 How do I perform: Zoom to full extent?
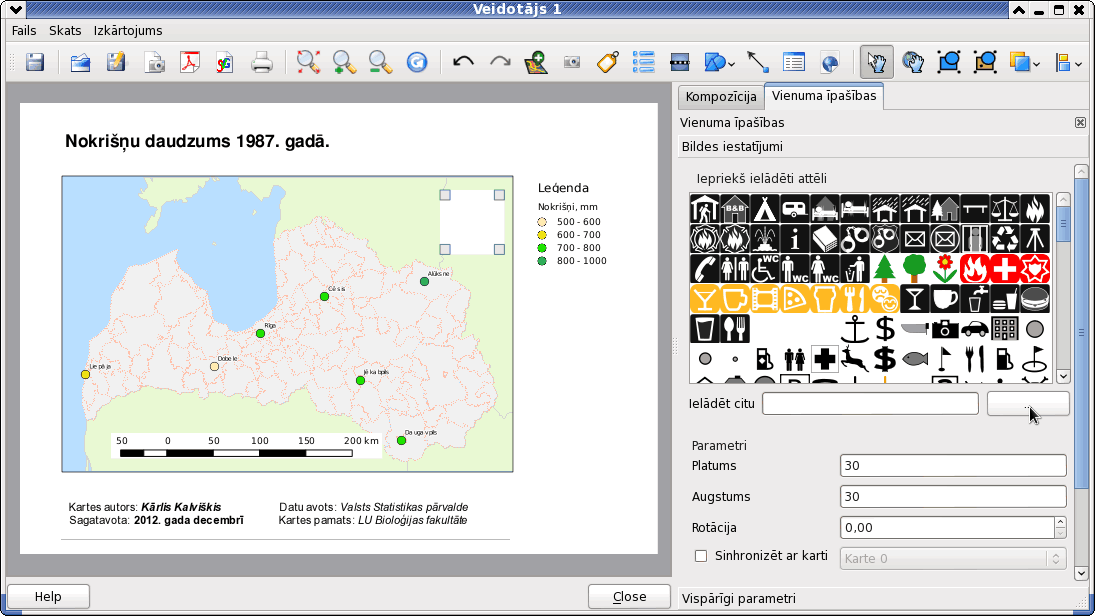click(308, 63)
